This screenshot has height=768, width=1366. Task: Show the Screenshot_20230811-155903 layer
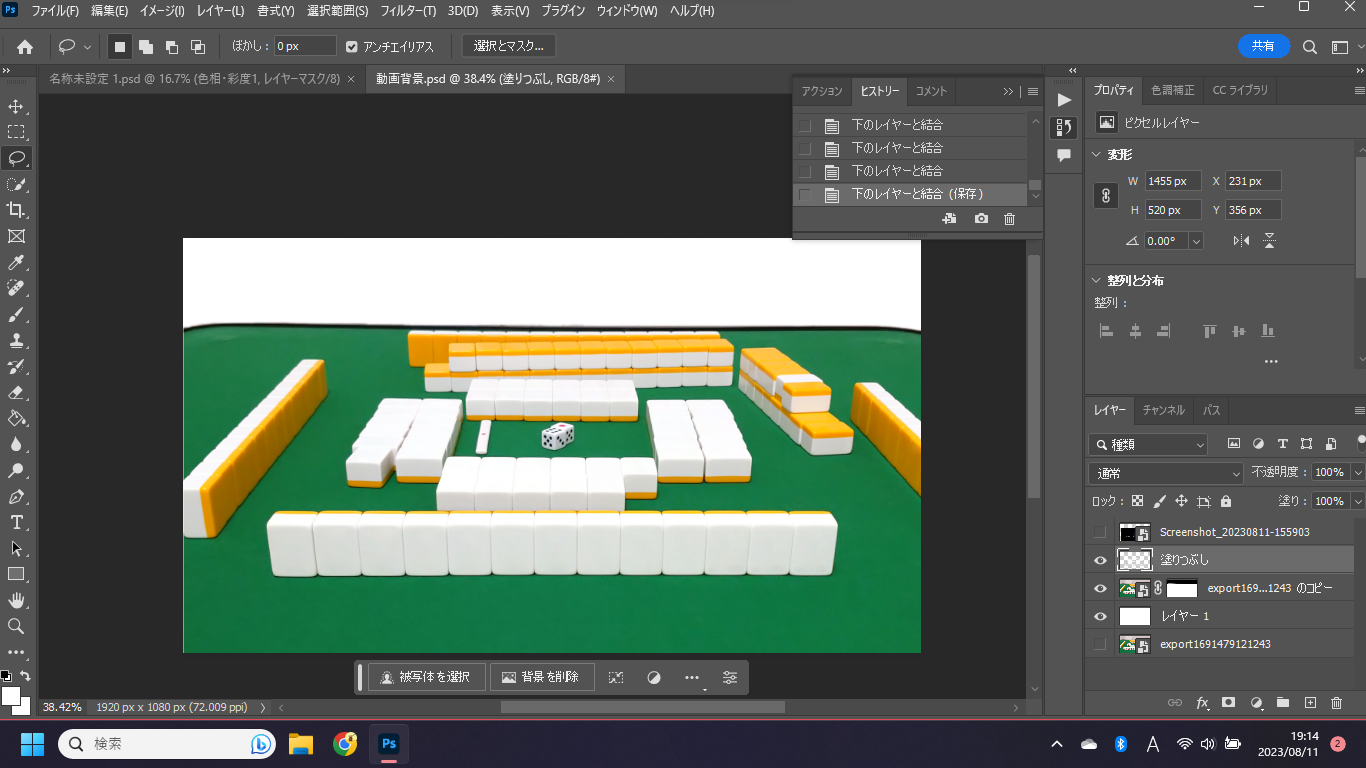point(1100,532)
